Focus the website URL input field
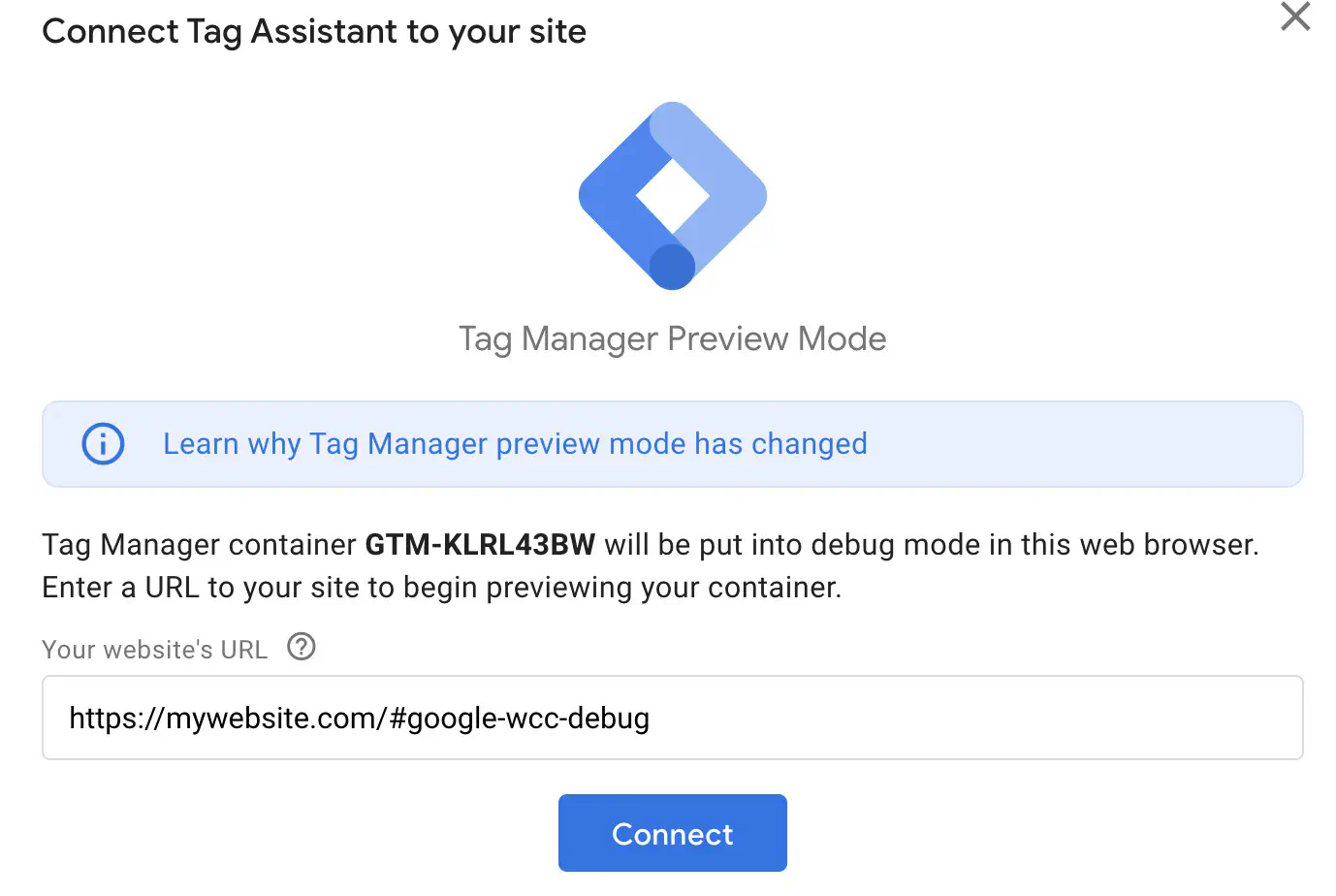This screenshot has height=896, width=1336. pyautogui.click(x=673, y=718)
